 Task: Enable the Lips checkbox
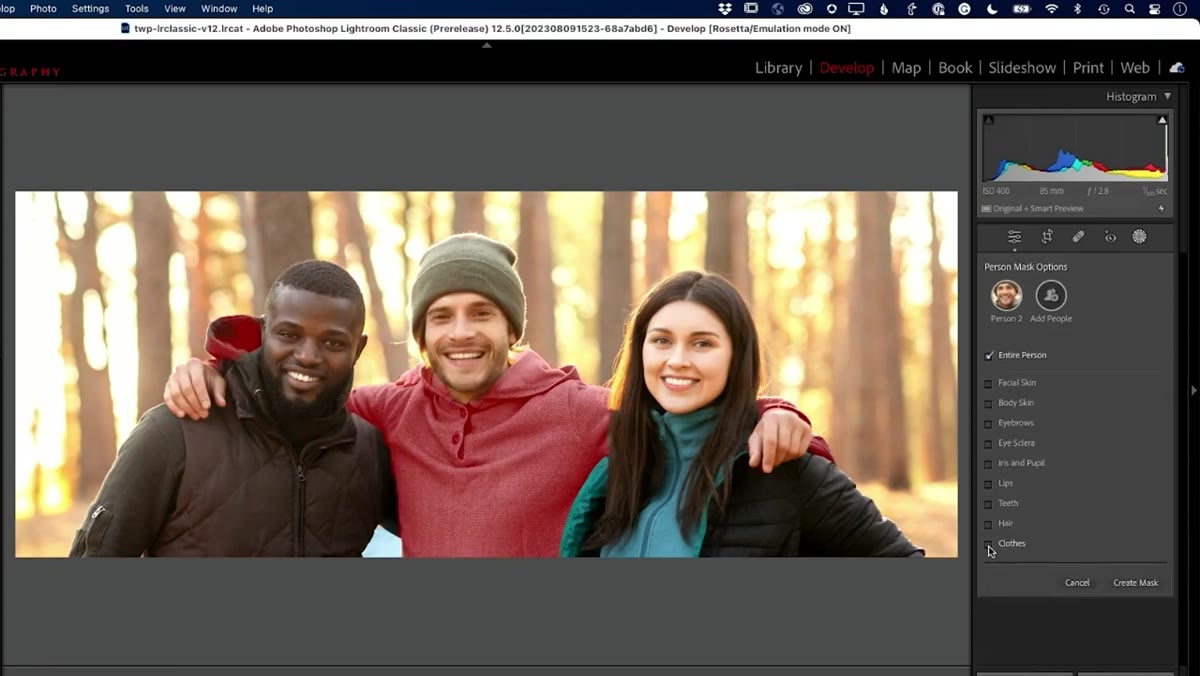[989, 483]
